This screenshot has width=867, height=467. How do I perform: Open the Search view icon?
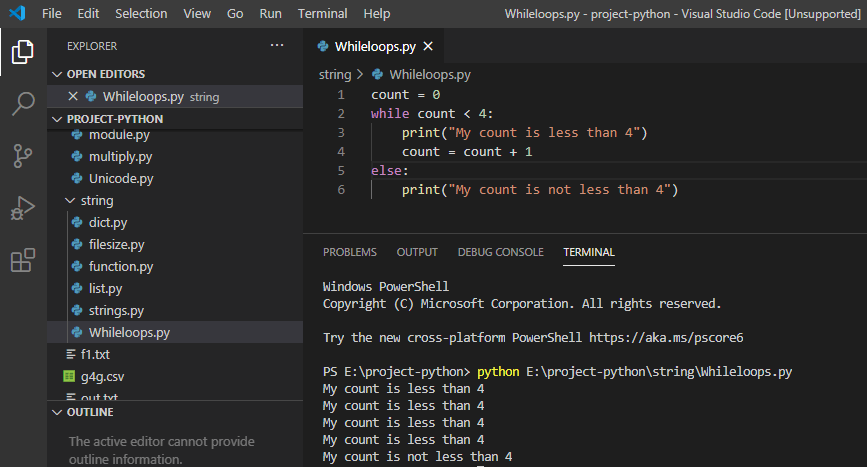click(x=23, y=103)
